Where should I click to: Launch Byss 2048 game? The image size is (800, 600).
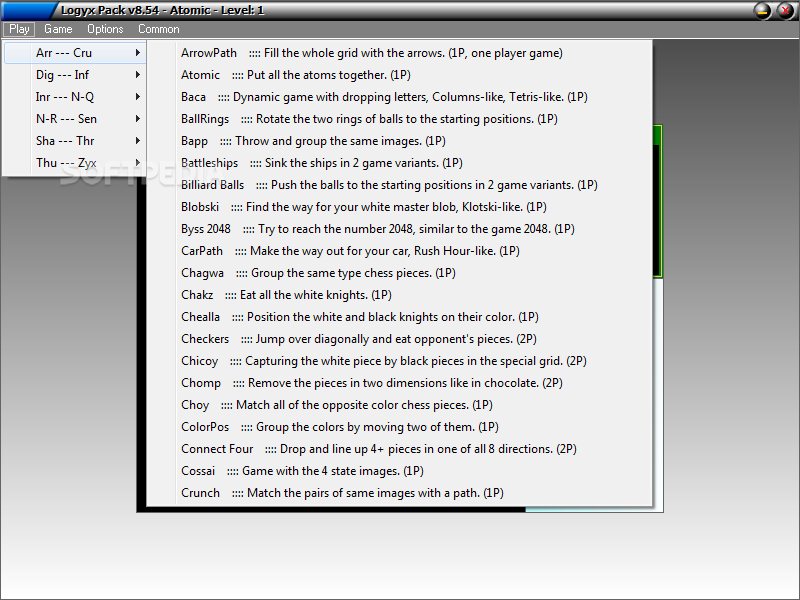[399, 229]
